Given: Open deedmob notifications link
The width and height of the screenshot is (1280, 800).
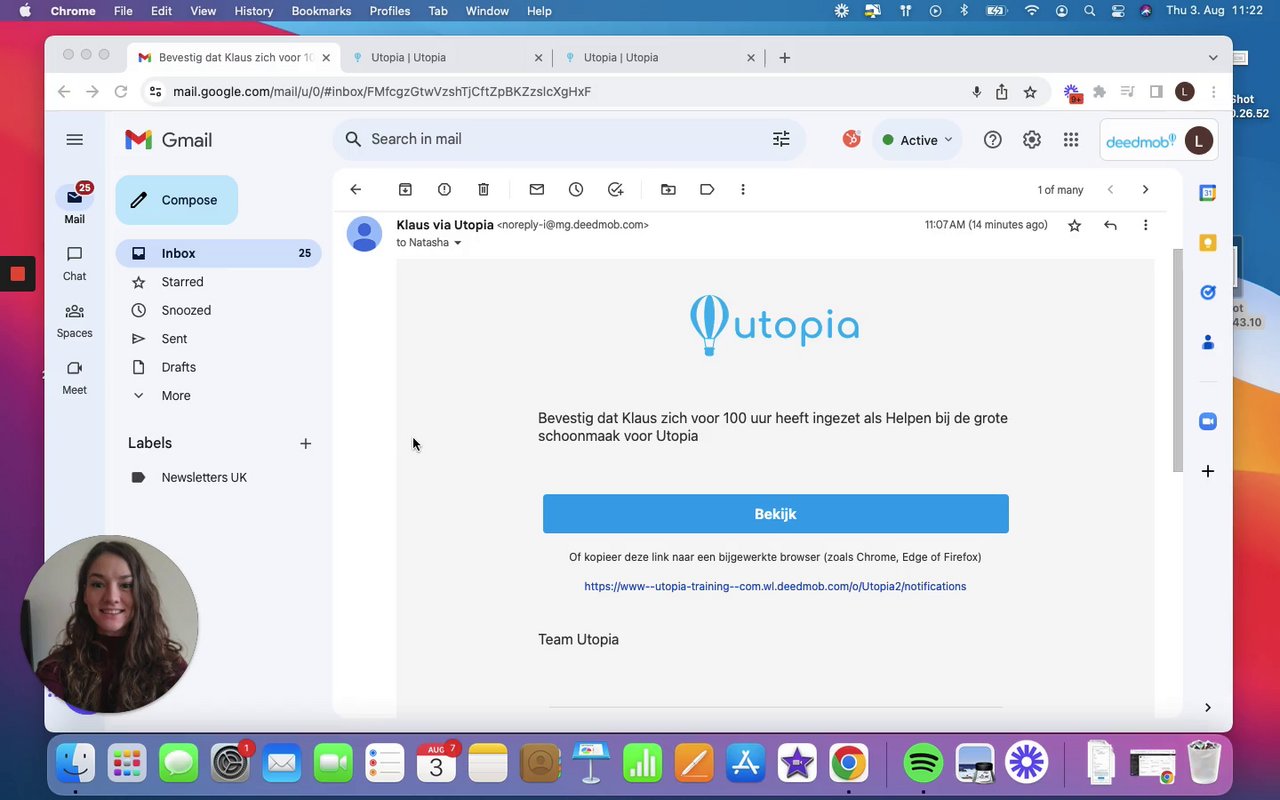Looking at the screenshot, I should 775,586.
